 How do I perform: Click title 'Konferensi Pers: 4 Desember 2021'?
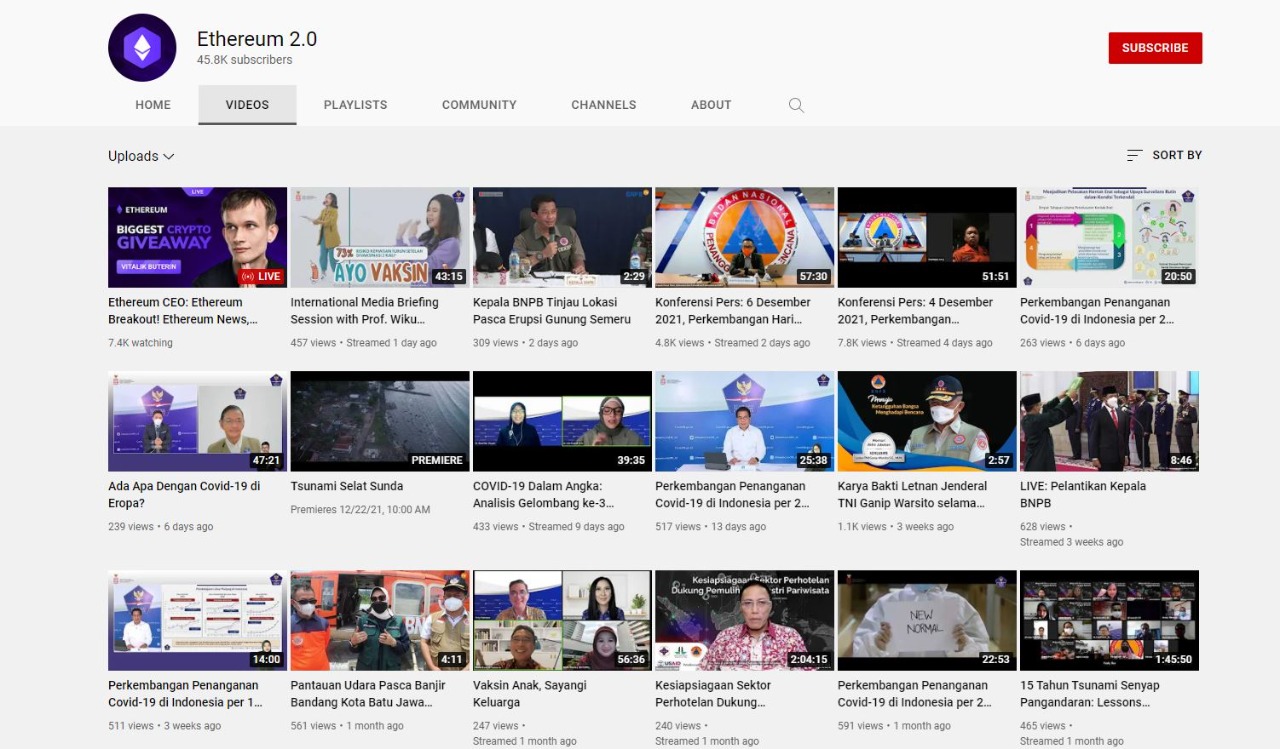(x=915, y=310)
